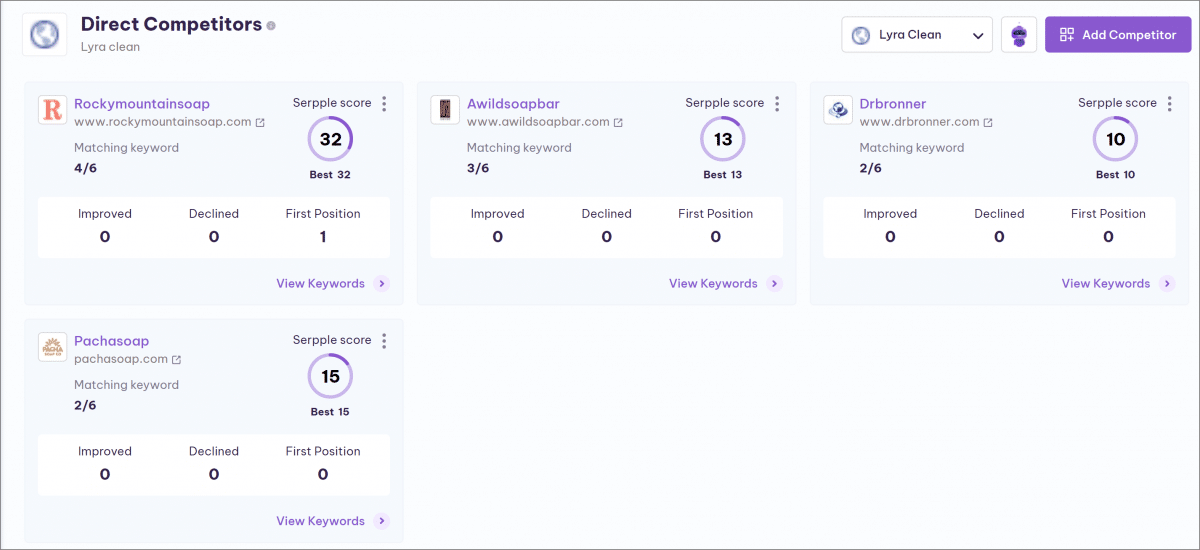Click the info icon beside Direct Competitors
1200x550 pixels.
271,26
